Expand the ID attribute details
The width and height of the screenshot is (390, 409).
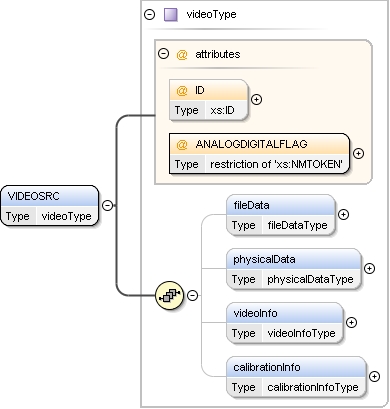tap(256, 99)
